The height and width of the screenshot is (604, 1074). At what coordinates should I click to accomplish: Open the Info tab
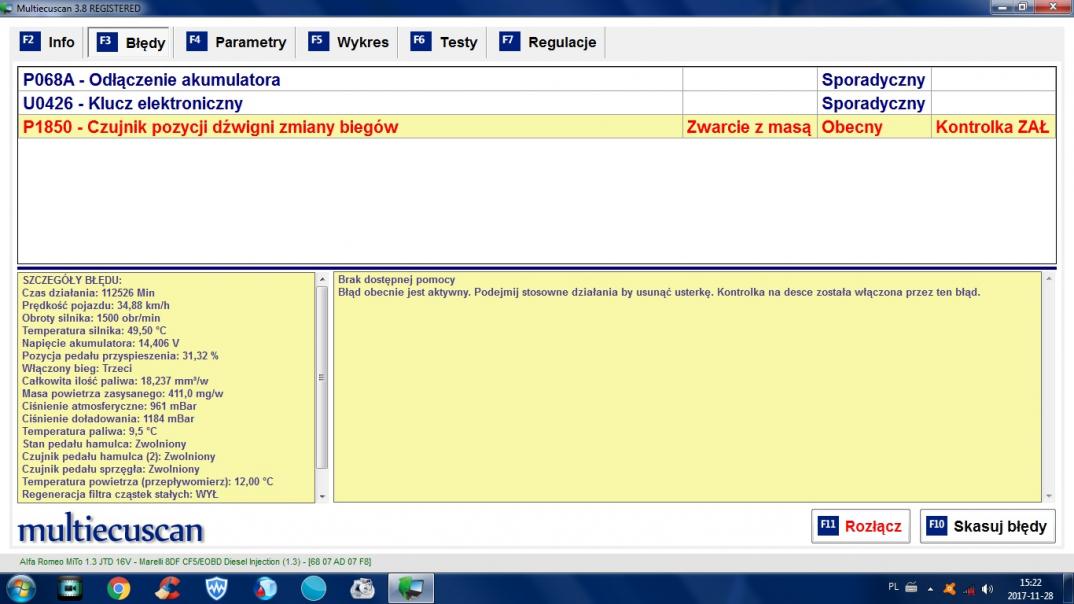(x=47, y=42)
